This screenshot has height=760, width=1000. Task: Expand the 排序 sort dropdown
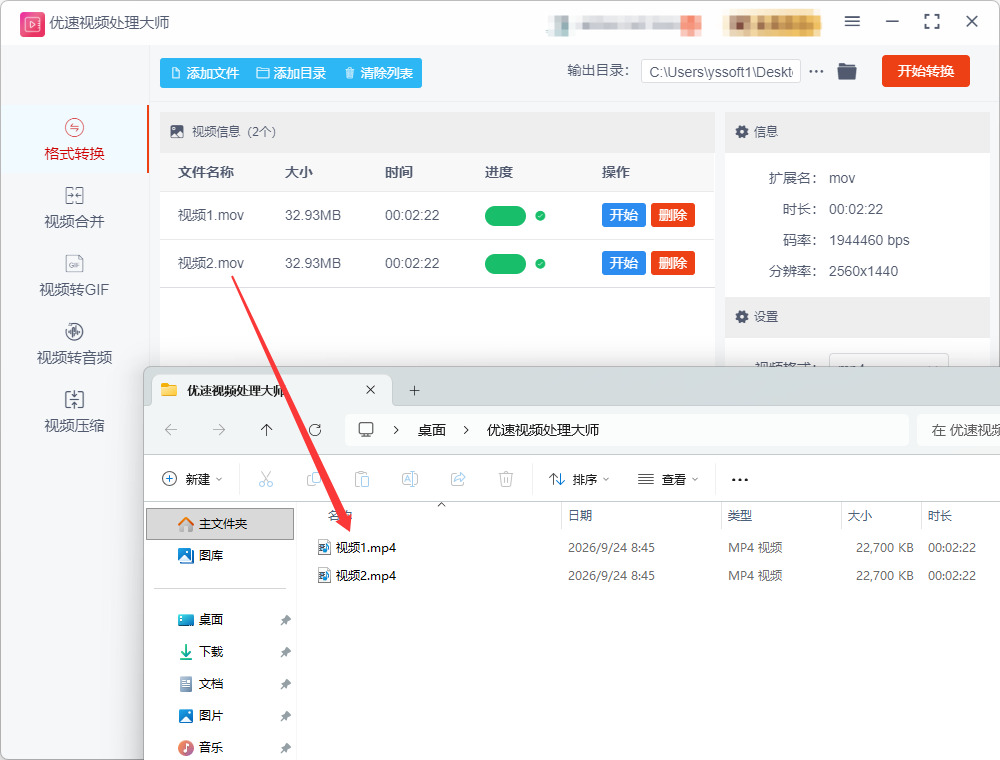click(x=579, y=479)
